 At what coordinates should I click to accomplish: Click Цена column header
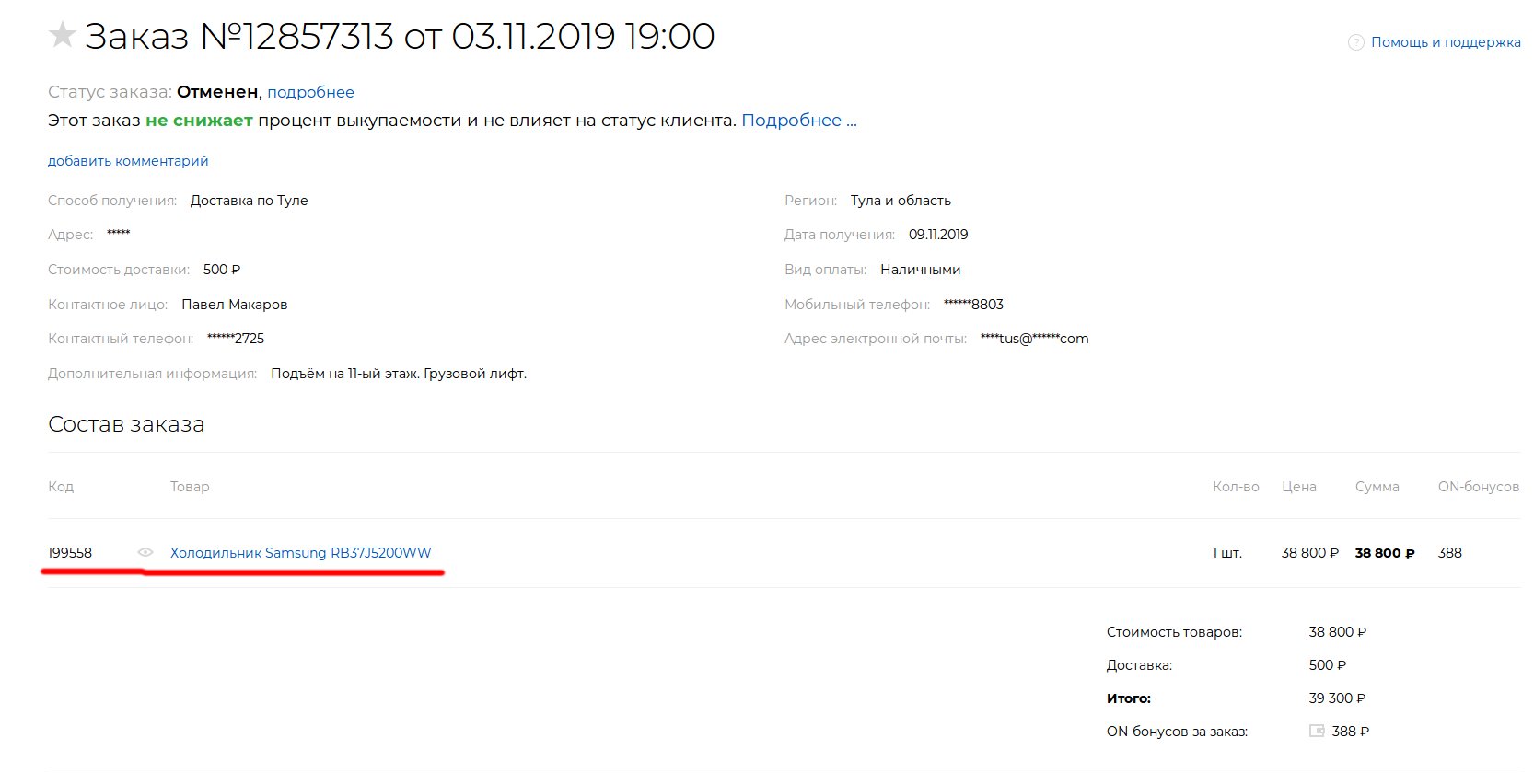pos(1299,487)
